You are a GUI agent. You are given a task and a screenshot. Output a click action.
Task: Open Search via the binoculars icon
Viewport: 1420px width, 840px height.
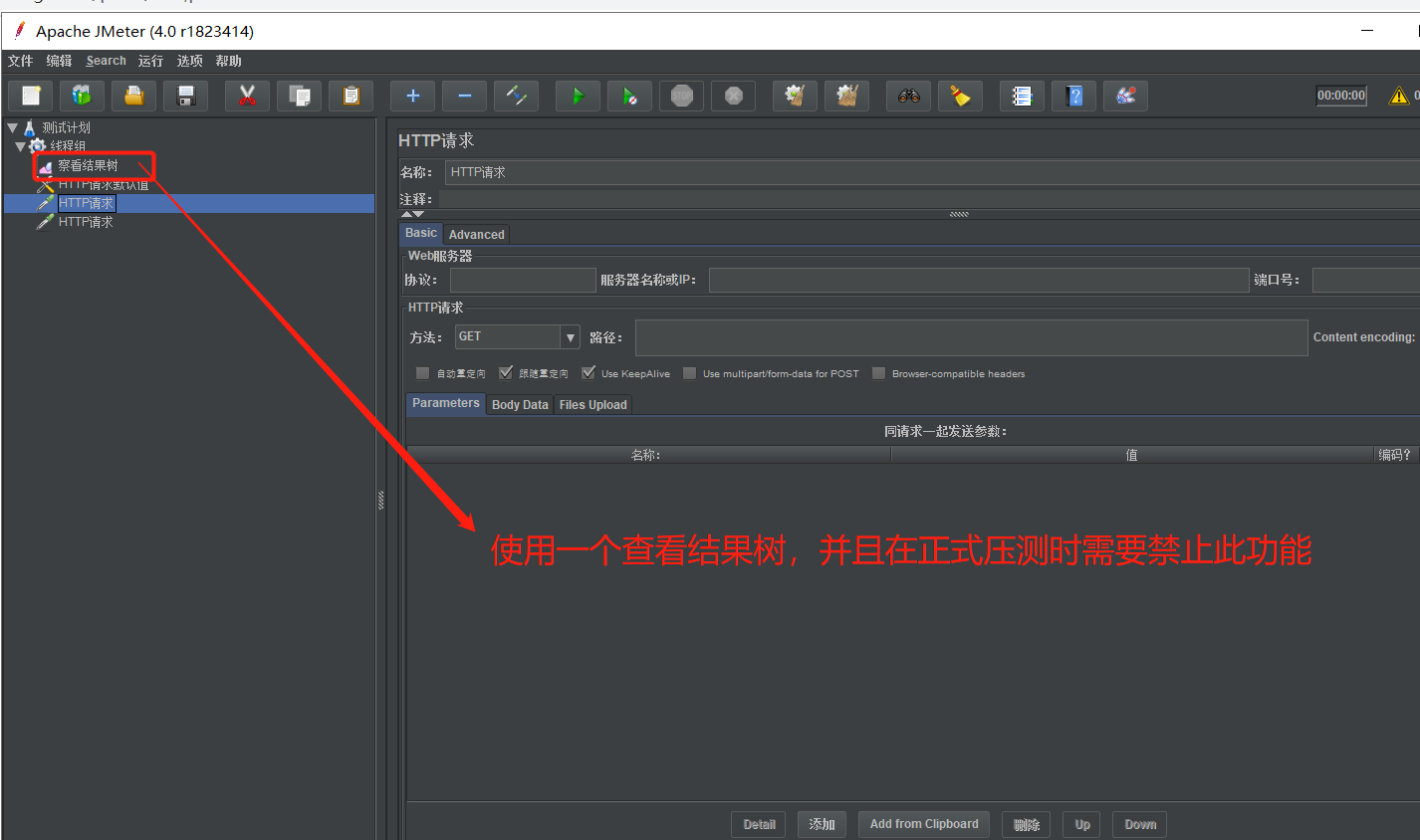[x=908, y=96]
